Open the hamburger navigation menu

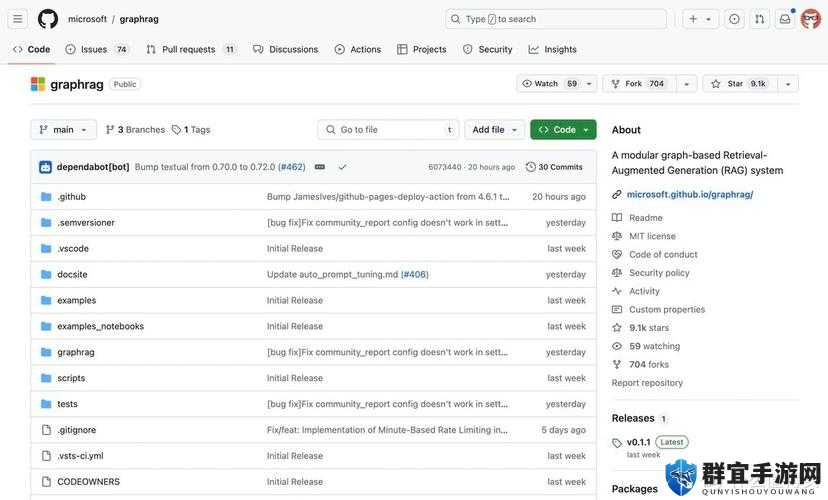point(17,19)
